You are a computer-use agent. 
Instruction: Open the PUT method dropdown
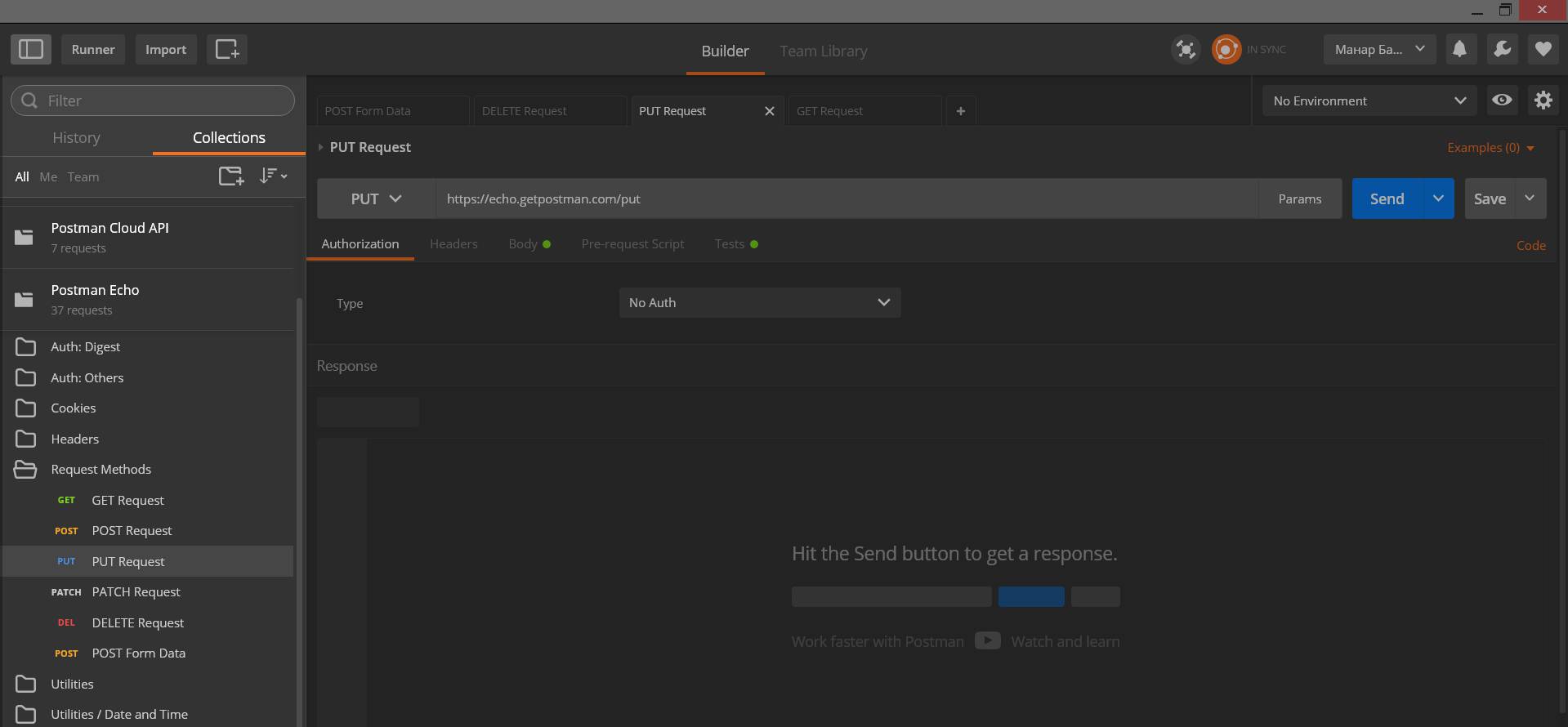click(x=376, y=198)
